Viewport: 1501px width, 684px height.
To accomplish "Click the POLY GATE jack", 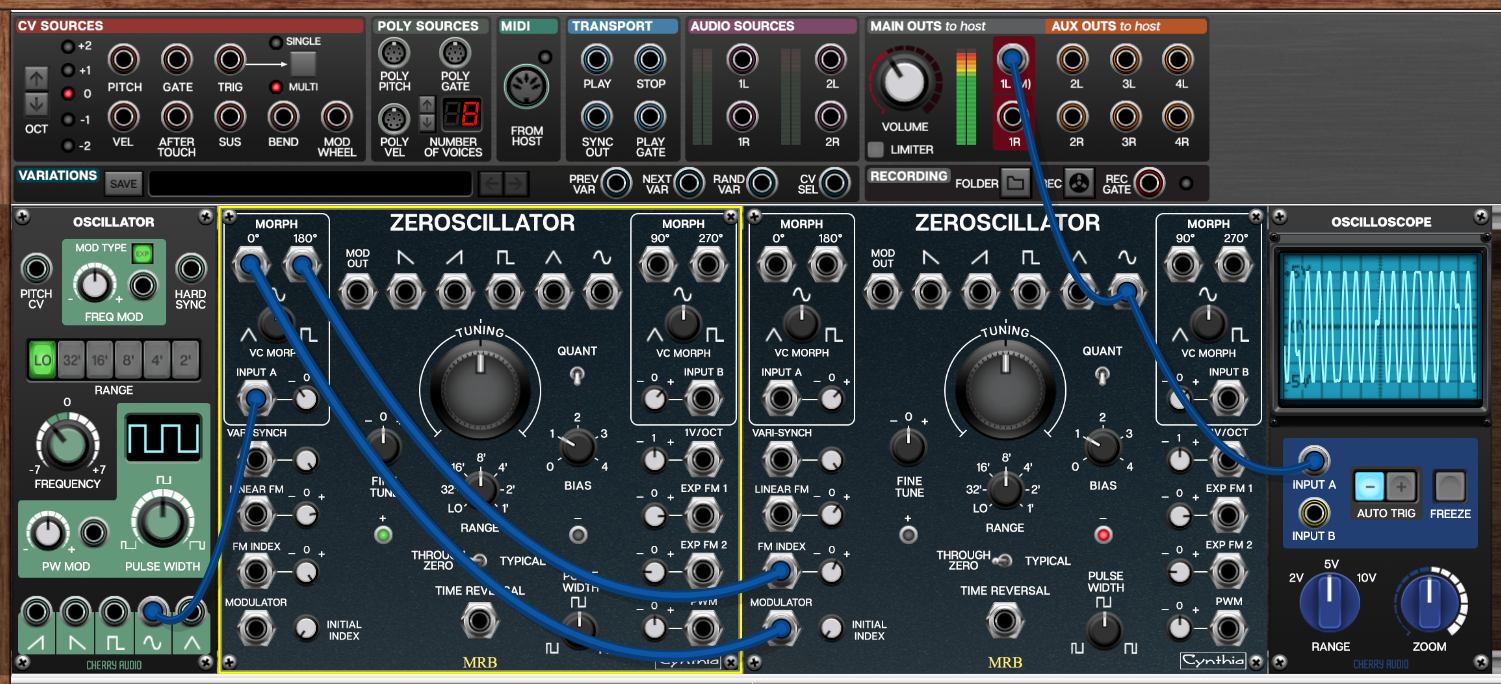I will 455,53.
